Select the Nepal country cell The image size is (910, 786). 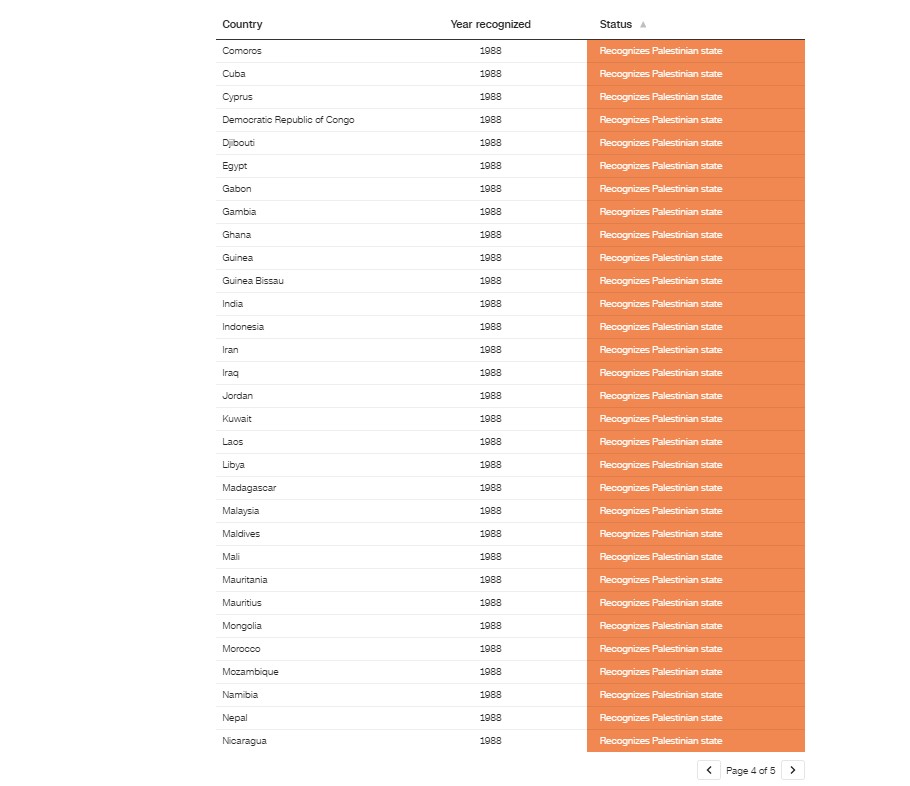click(235, 718)
